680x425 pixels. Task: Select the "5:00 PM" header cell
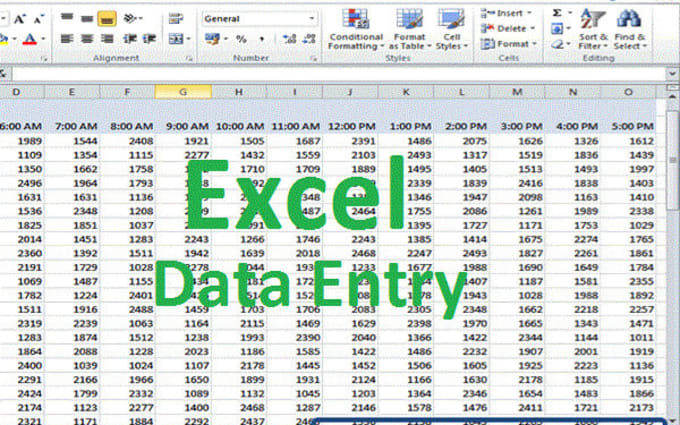click(x=628, y=126)
